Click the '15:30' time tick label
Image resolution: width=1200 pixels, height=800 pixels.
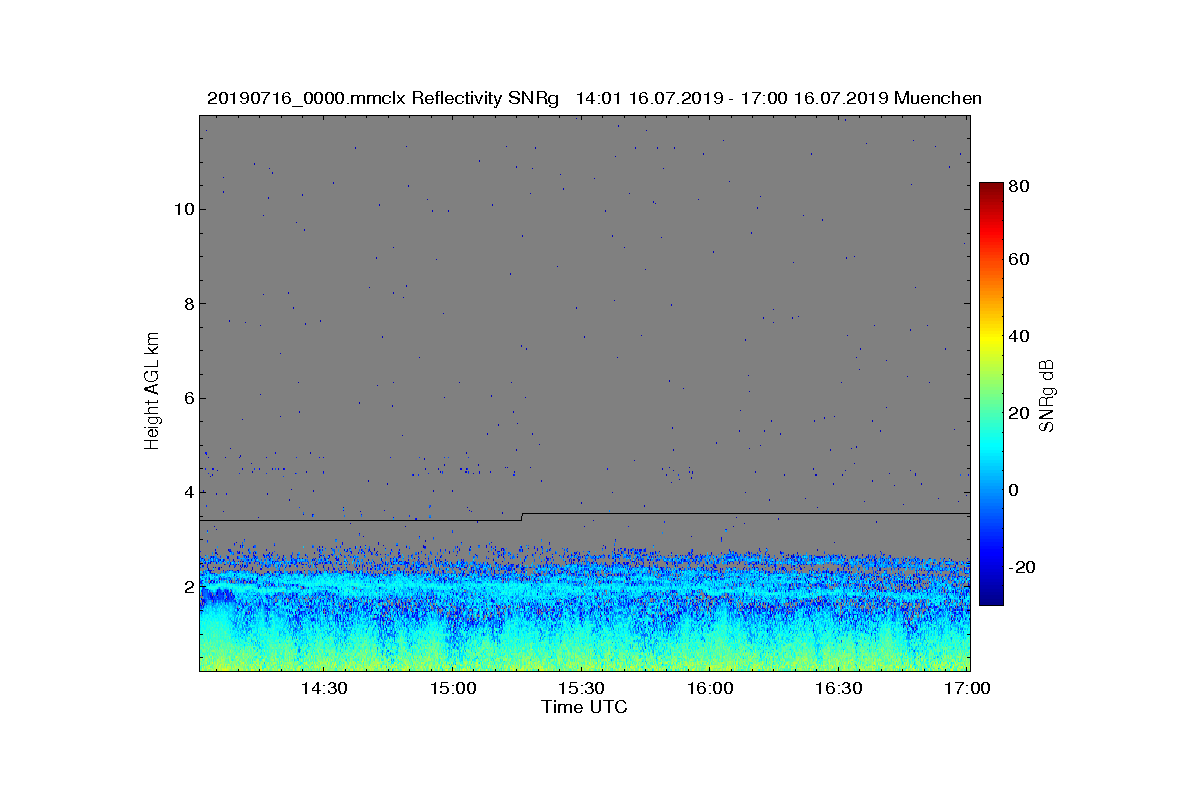pyautogui.click(x=581, y=688)
